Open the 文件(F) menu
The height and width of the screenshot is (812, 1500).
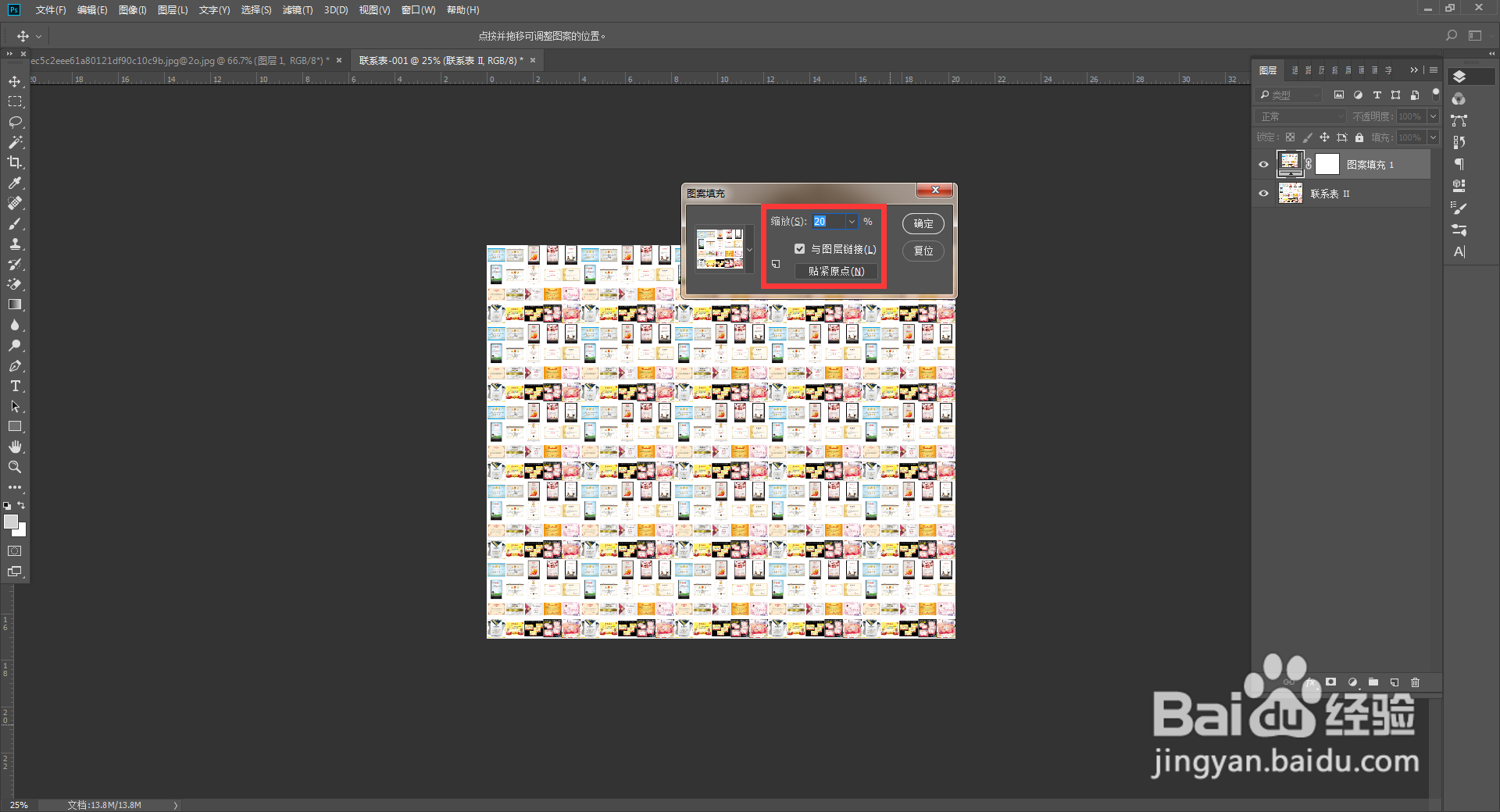51,10
